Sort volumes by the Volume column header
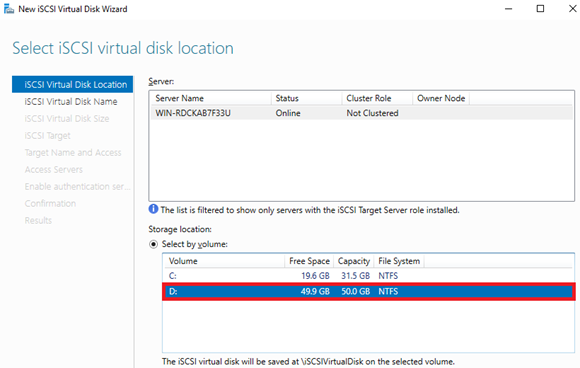Image resolution: width=580 pixels, height=368 pixels. point(224,261)
